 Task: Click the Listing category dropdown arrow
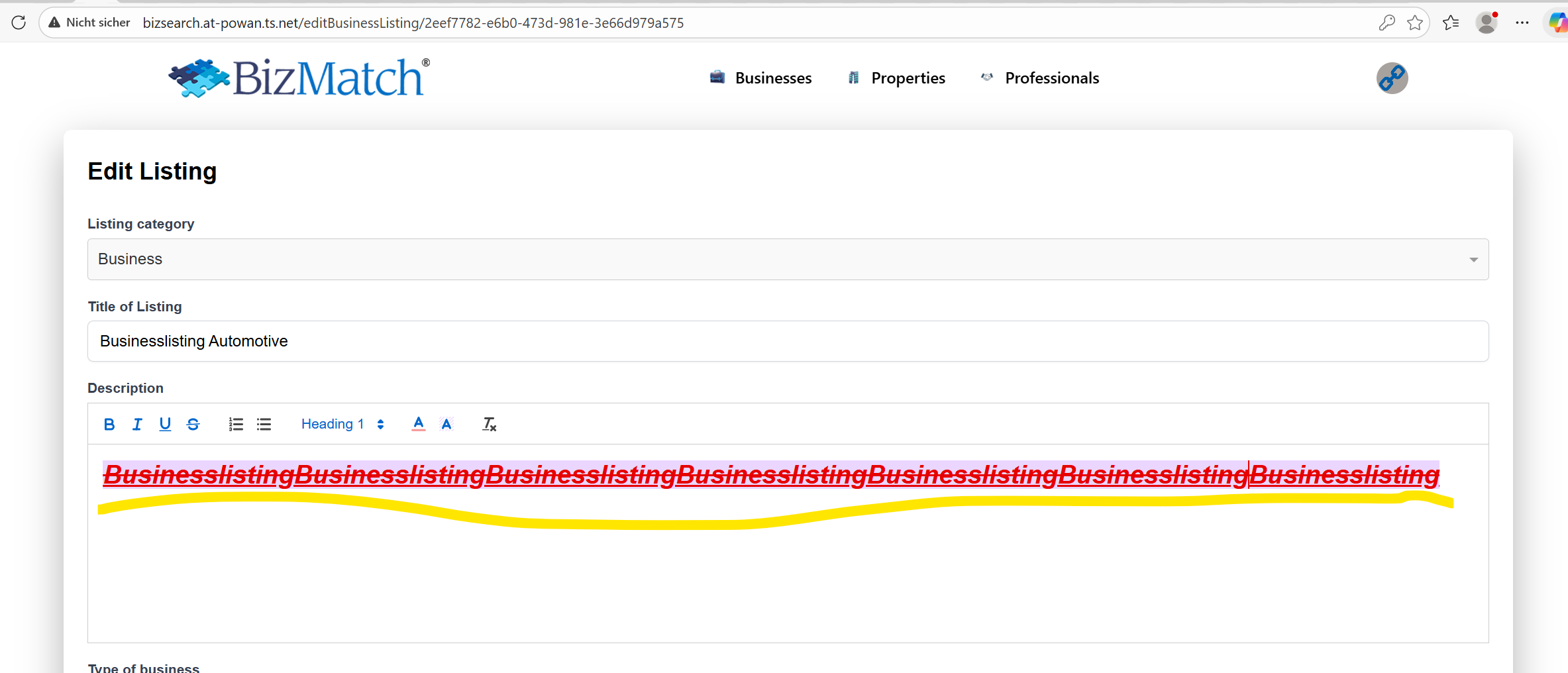(1473, 260)
